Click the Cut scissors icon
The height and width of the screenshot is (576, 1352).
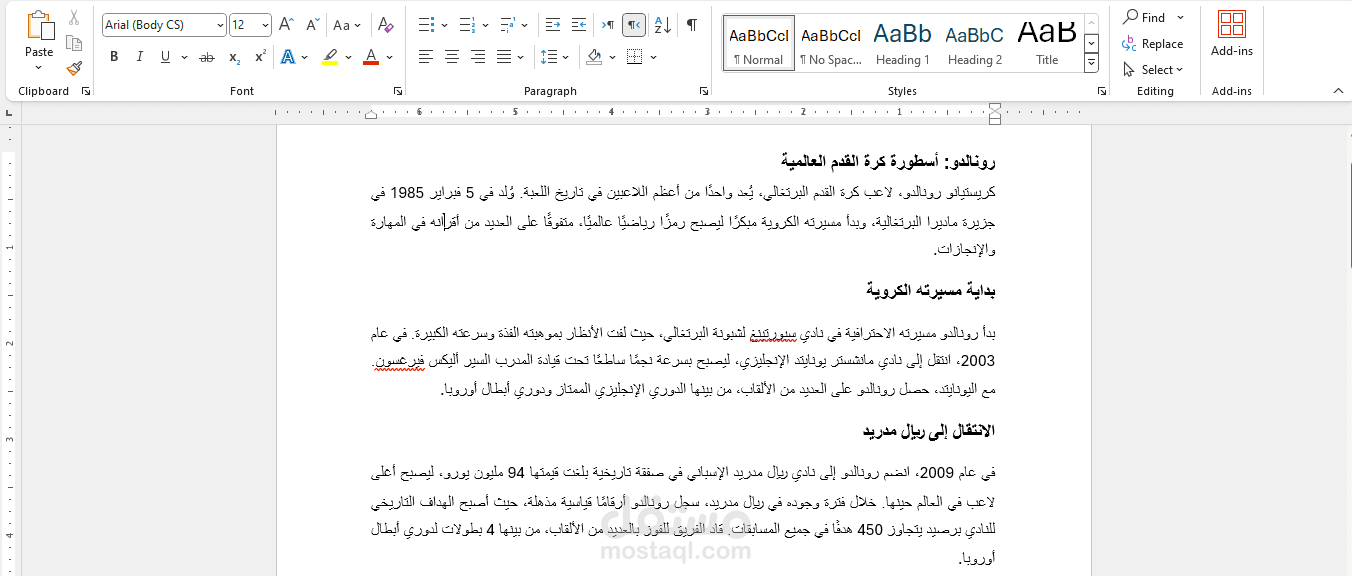[x=74, y=18]
